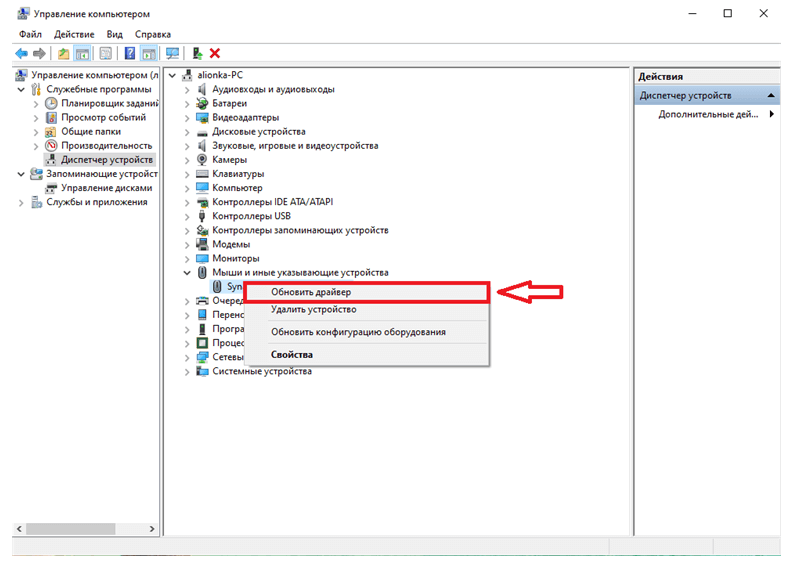Choose Удалить устройство from context menu
The width and height of the screenshot is (808, 563).
coord(366,310)
